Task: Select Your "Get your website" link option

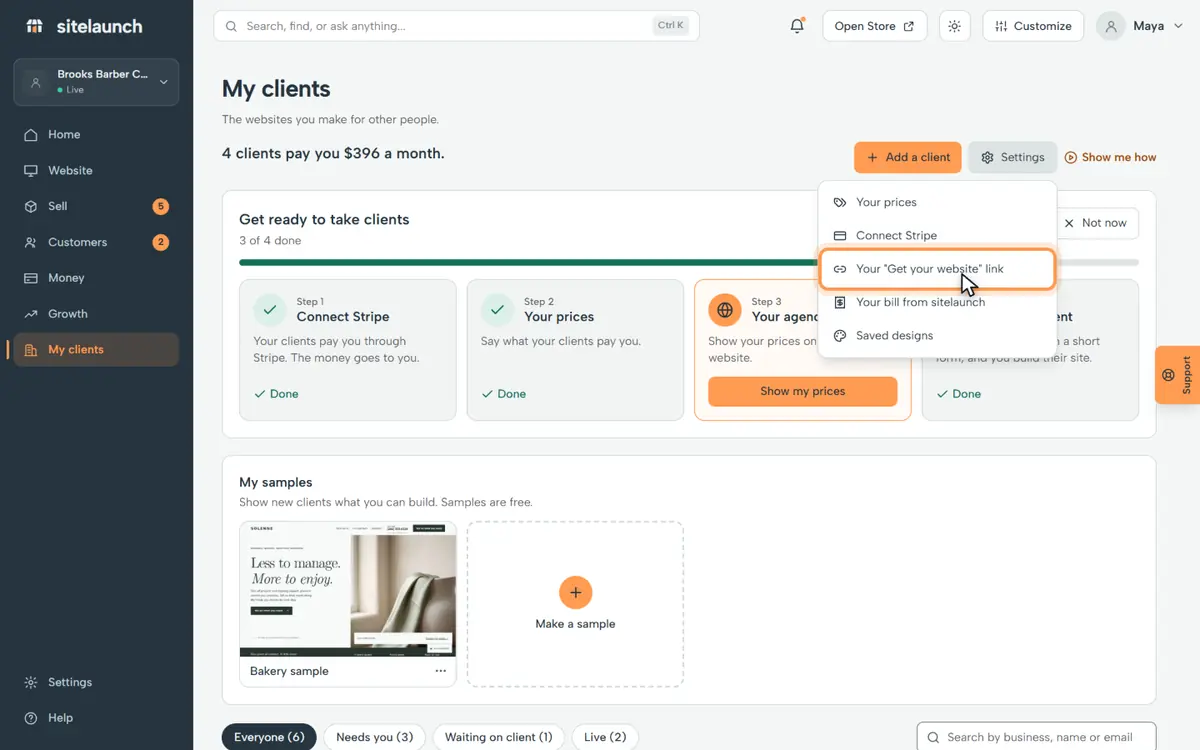Action: point(937,269)
